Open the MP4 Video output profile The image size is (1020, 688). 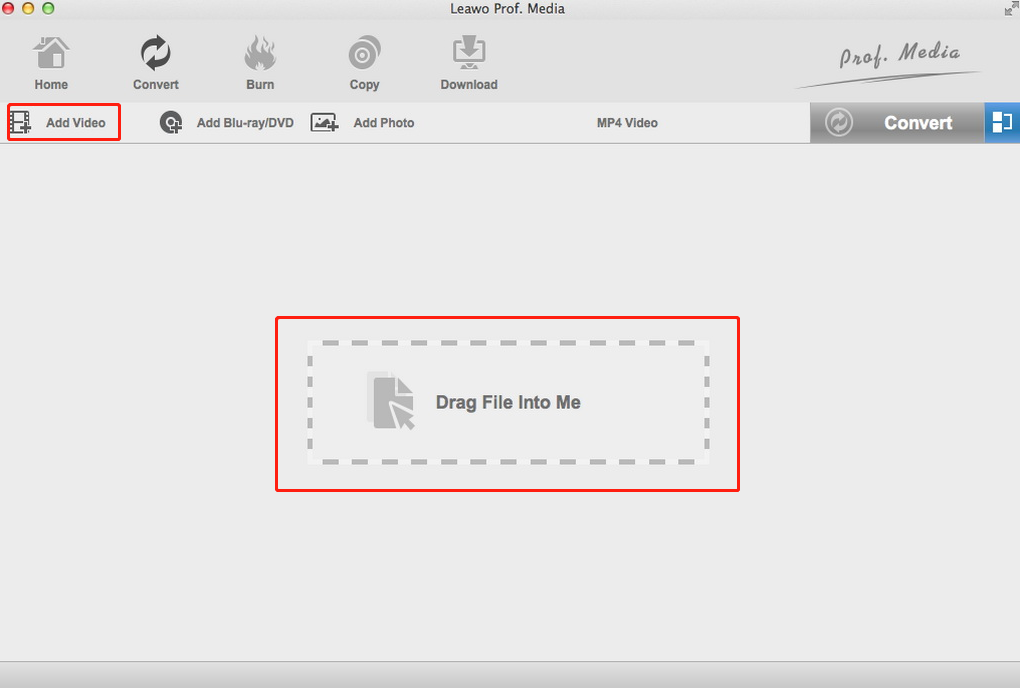[627, 123]
